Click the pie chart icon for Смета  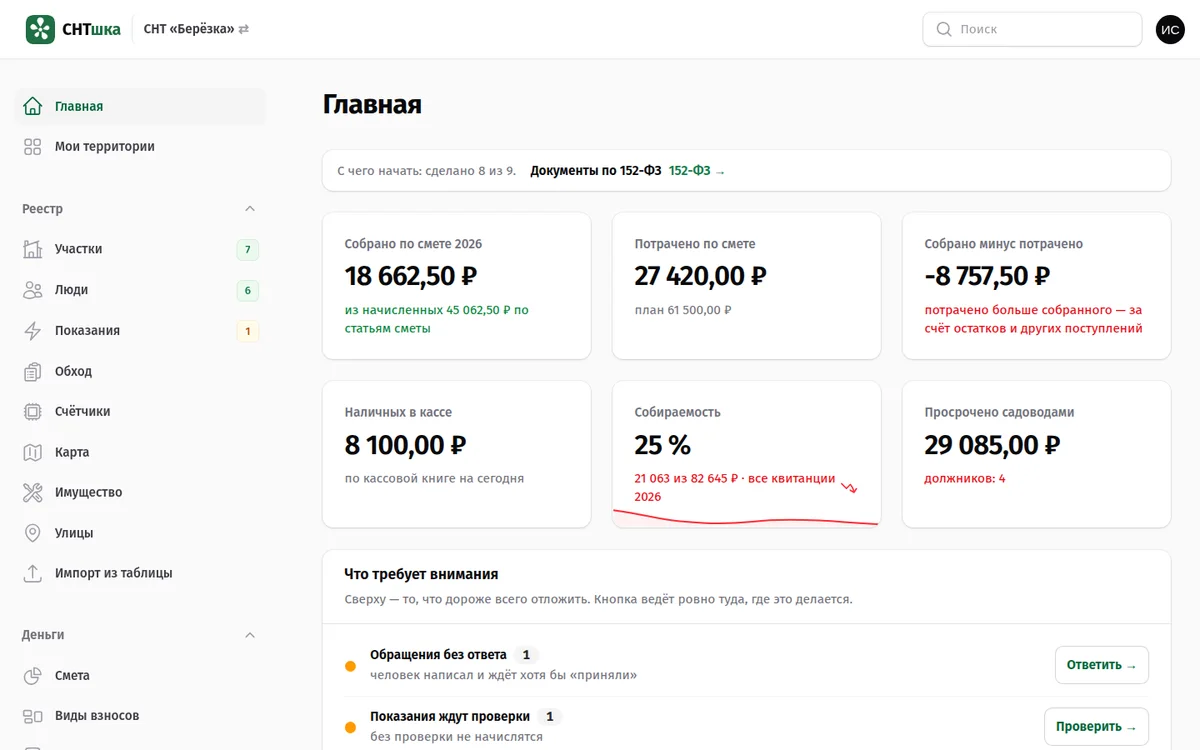click(33, 675)
